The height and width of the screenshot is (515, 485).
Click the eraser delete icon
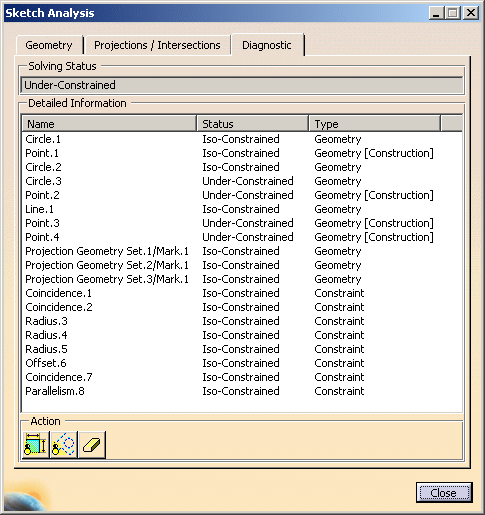click(x=92, y=445)
